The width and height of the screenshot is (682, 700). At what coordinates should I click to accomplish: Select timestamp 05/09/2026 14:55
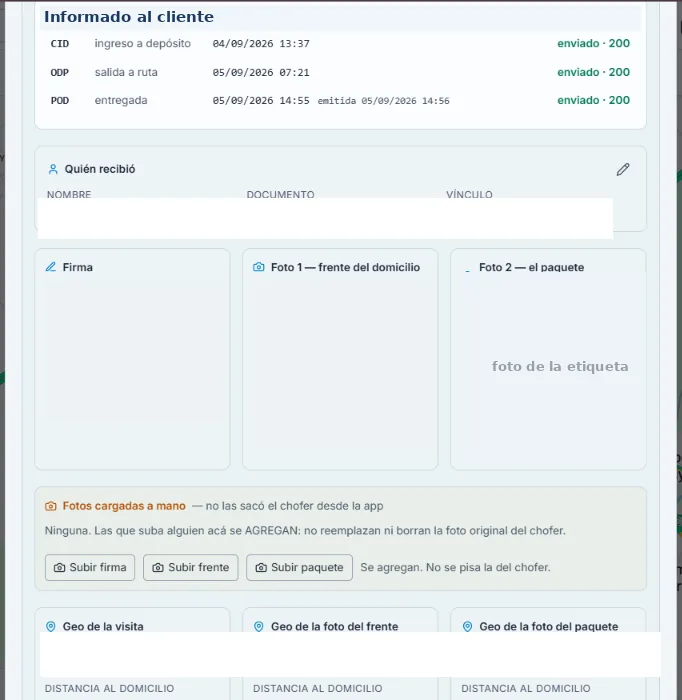coord(261,100)
